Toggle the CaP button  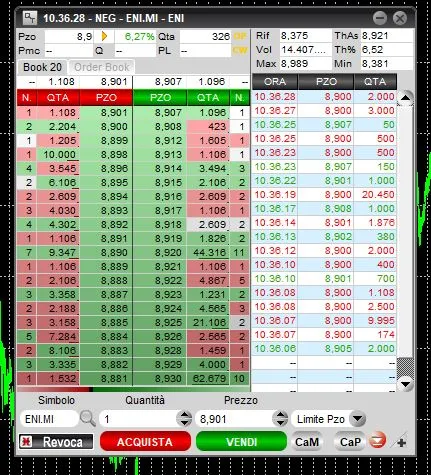pos(350,442)
